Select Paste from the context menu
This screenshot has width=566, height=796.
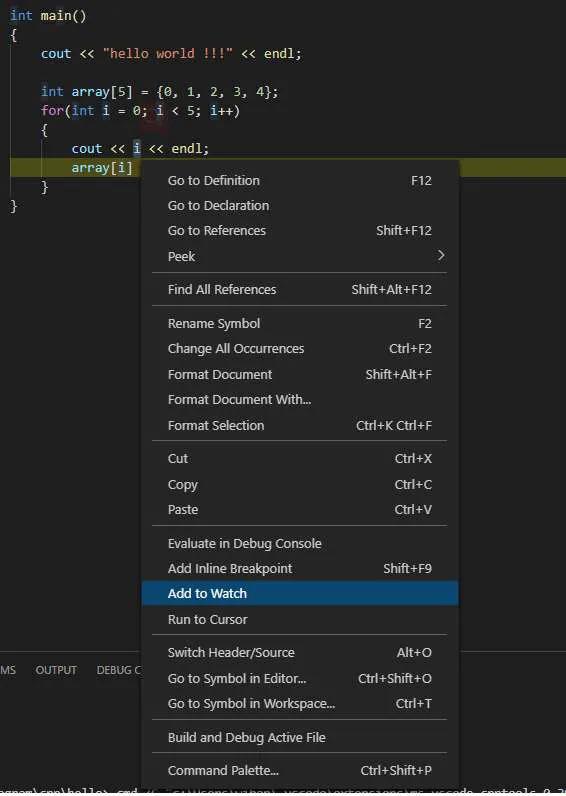point(299,509)
